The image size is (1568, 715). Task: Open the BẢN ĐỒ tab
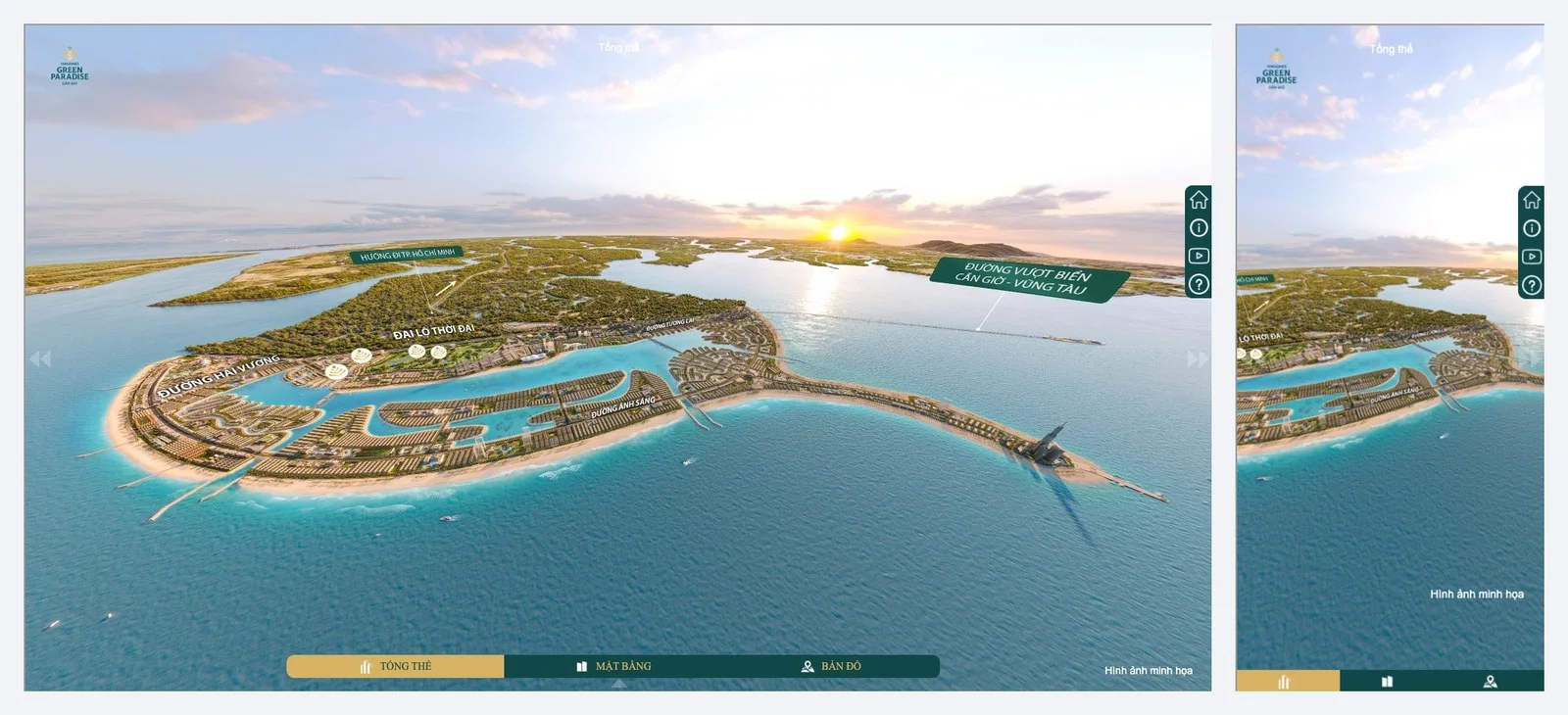(x=831, y=667)
